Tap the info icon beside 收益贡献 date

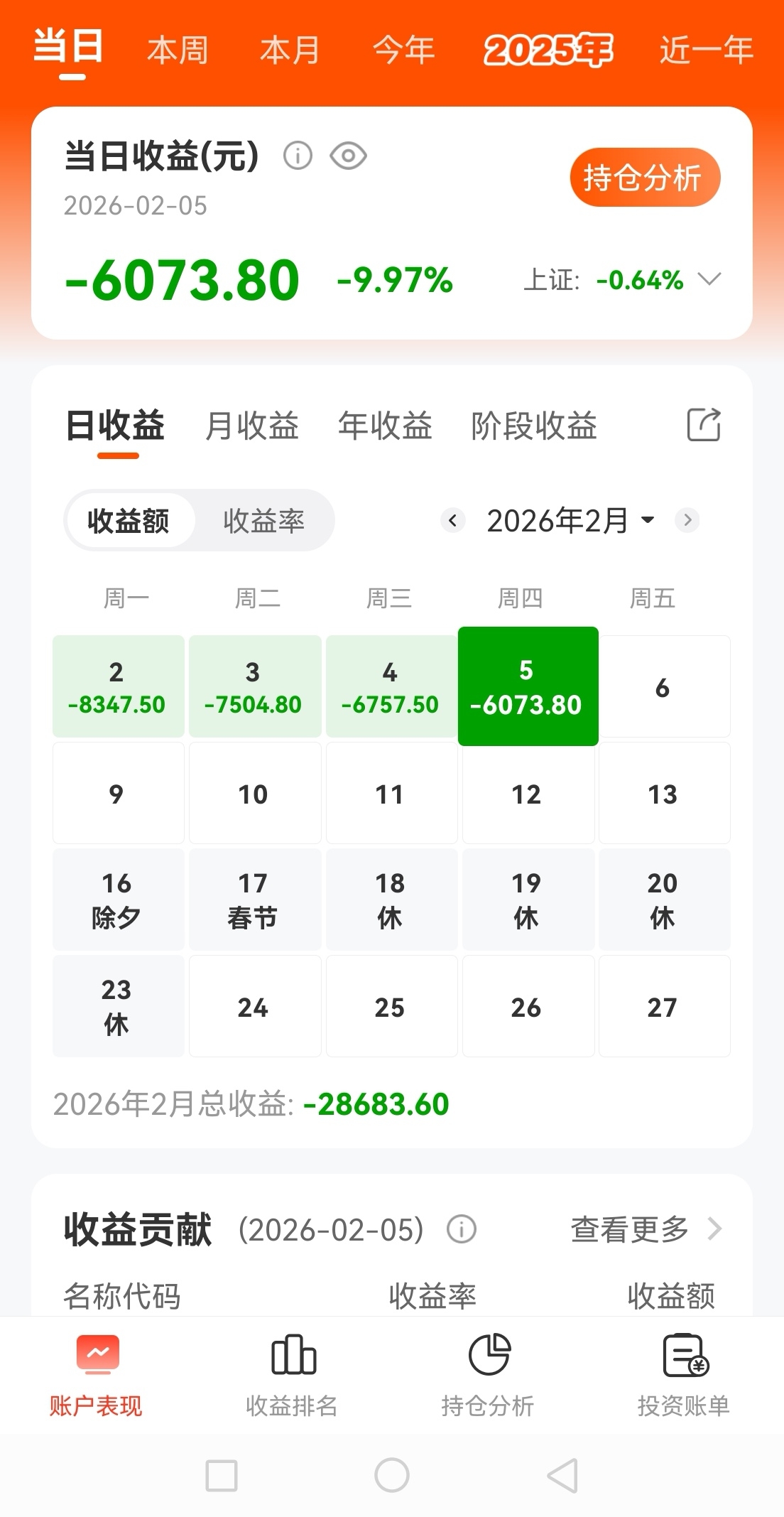[462, 1229]
